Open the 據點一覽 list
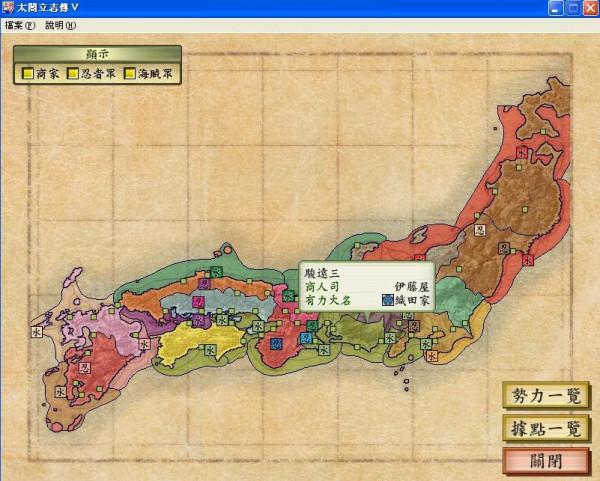 [x=546, y=429]
